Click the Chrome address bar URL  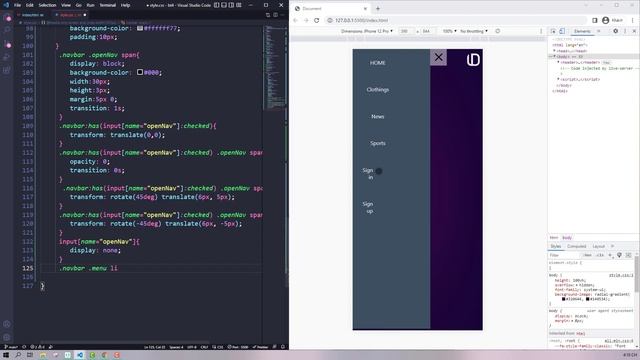click(x=361, y=20)
